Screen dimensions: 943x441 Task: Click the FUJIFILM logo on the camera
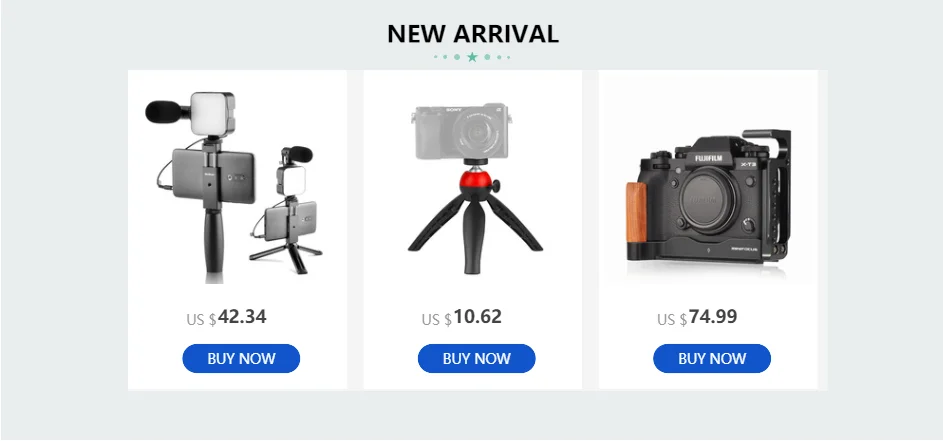click(710, 159)
